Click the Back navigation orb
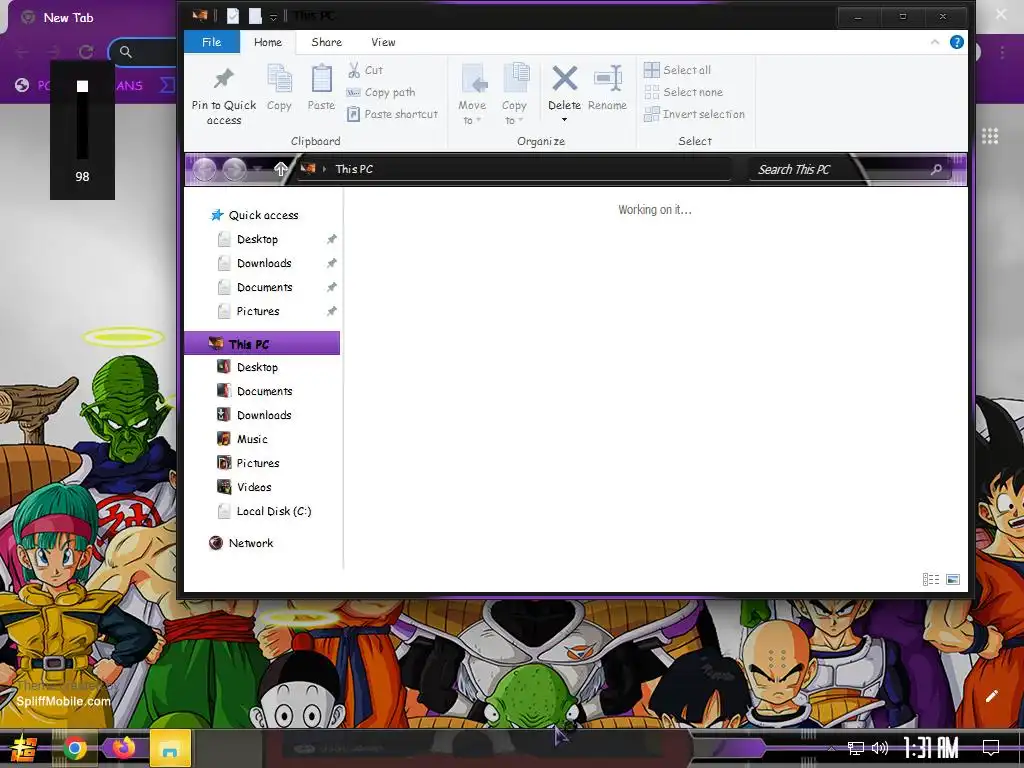Image resolution: width=1024 pixels, height=768 pixels. (x=204, y=170)
